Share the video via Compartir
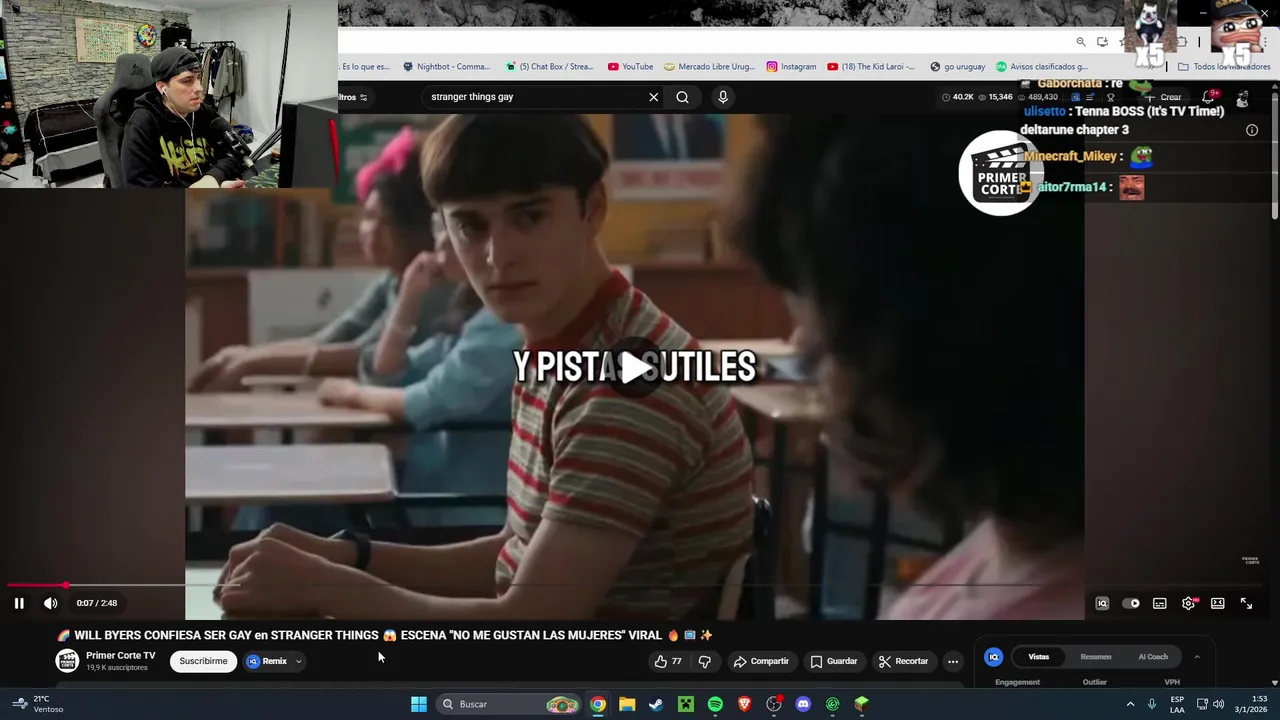This screenshot has width=1280, height=720. point(761,661)
